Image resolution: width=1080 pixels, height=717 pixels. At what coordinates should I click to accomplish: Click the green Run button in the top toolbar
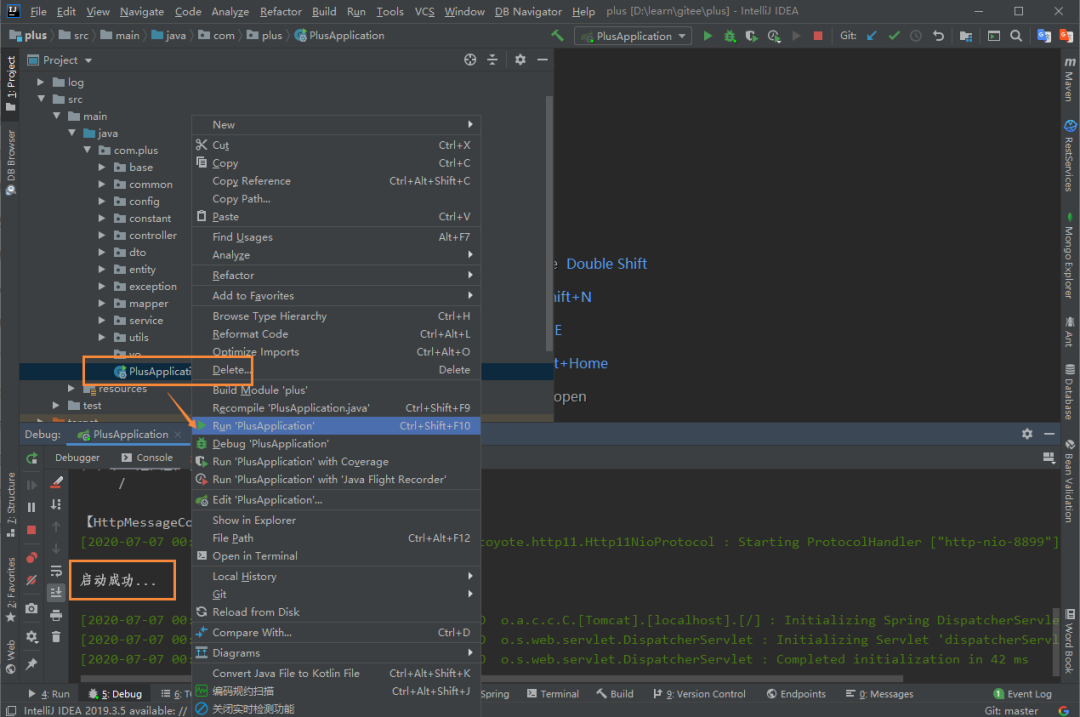click(707, 36)
